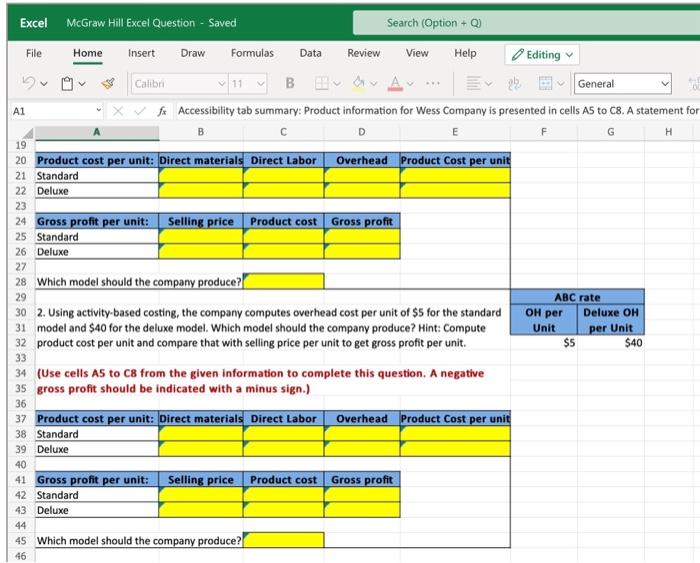Switch to the Formulas tab

pyautogui.click(x=252, y=53)
